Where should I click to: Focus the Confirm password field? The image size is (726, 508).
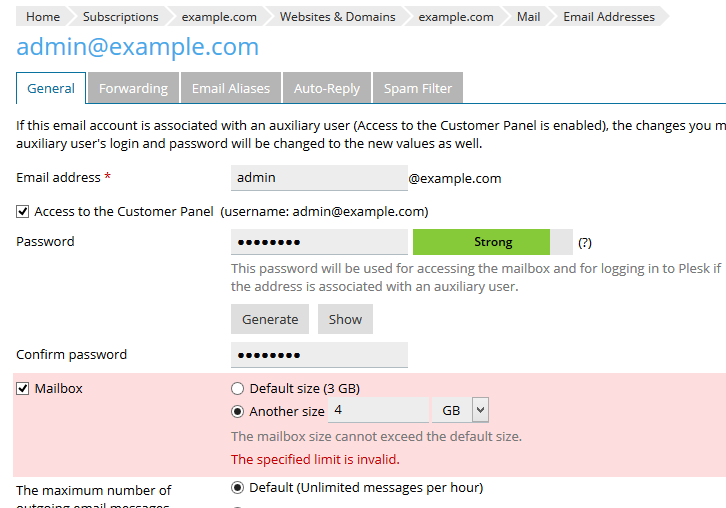tap(319, 355)
